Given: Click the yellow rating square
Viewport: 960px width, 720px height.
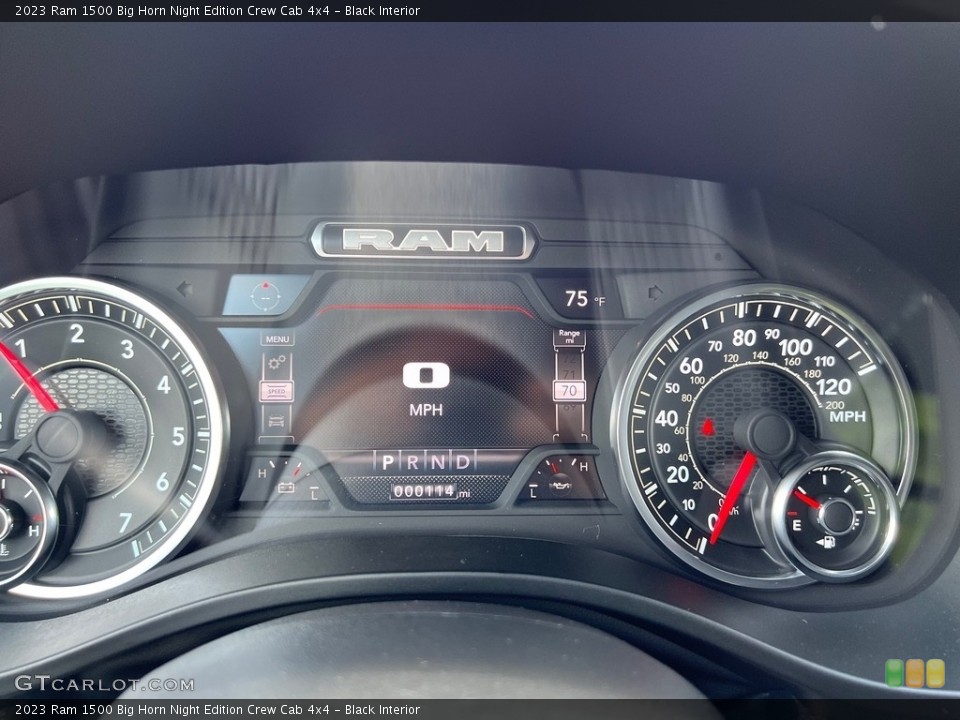Looking at the screenshot, I should (x=936, y=673).
